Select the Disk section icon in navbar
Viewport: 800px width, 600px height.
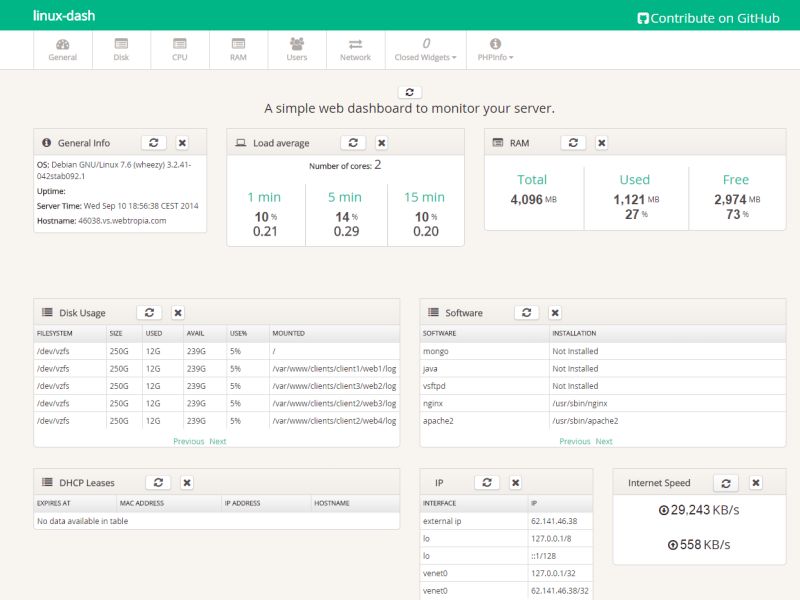(121, 50)
